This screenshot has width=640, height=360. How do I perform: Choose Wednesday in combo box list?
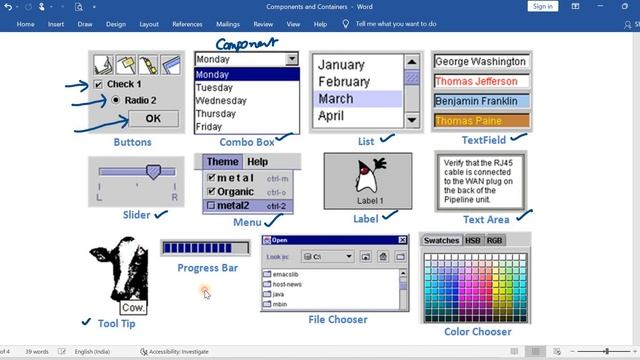(x=247, y=101)
